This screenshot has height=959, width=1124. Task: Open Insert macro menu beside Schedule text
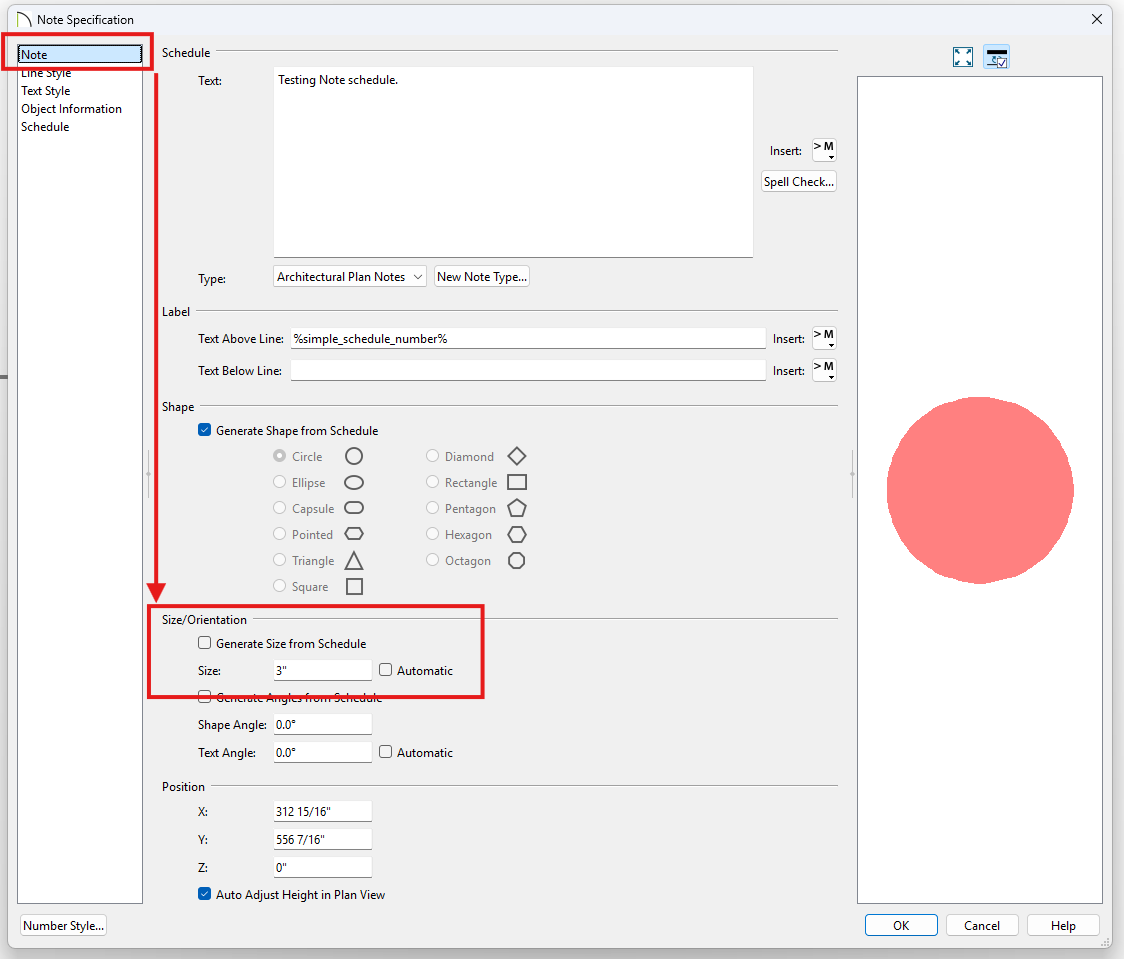click(x=824, y=150)
